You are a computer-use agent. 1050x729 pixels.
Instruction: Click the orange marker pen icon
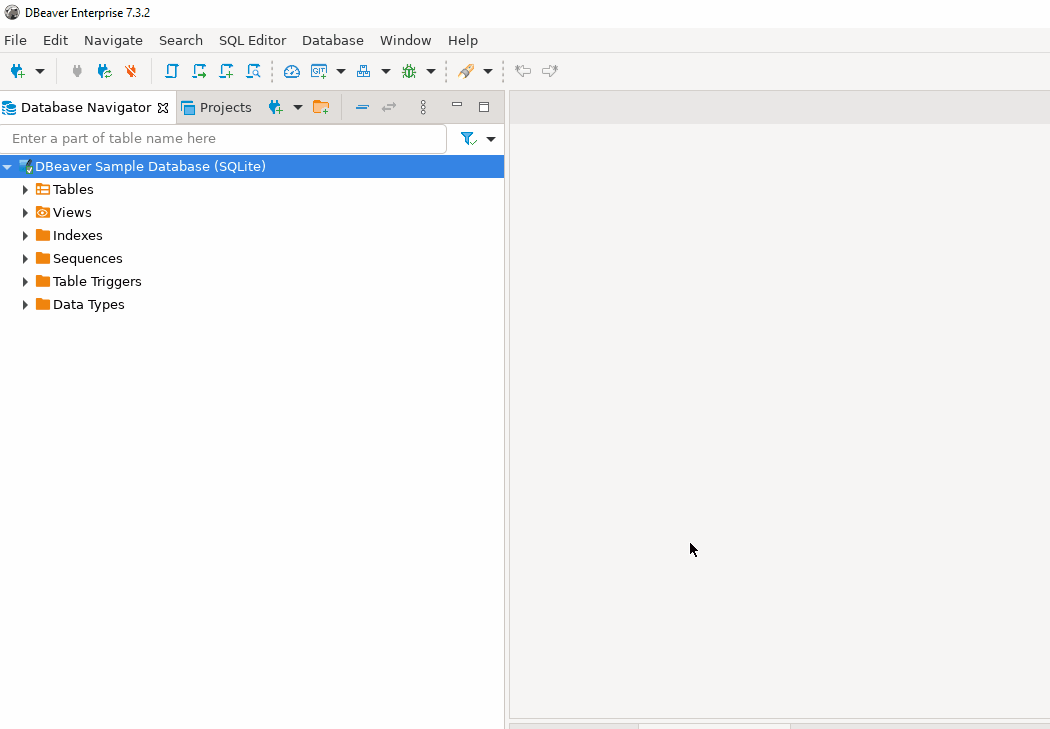[x=466, y=71]
